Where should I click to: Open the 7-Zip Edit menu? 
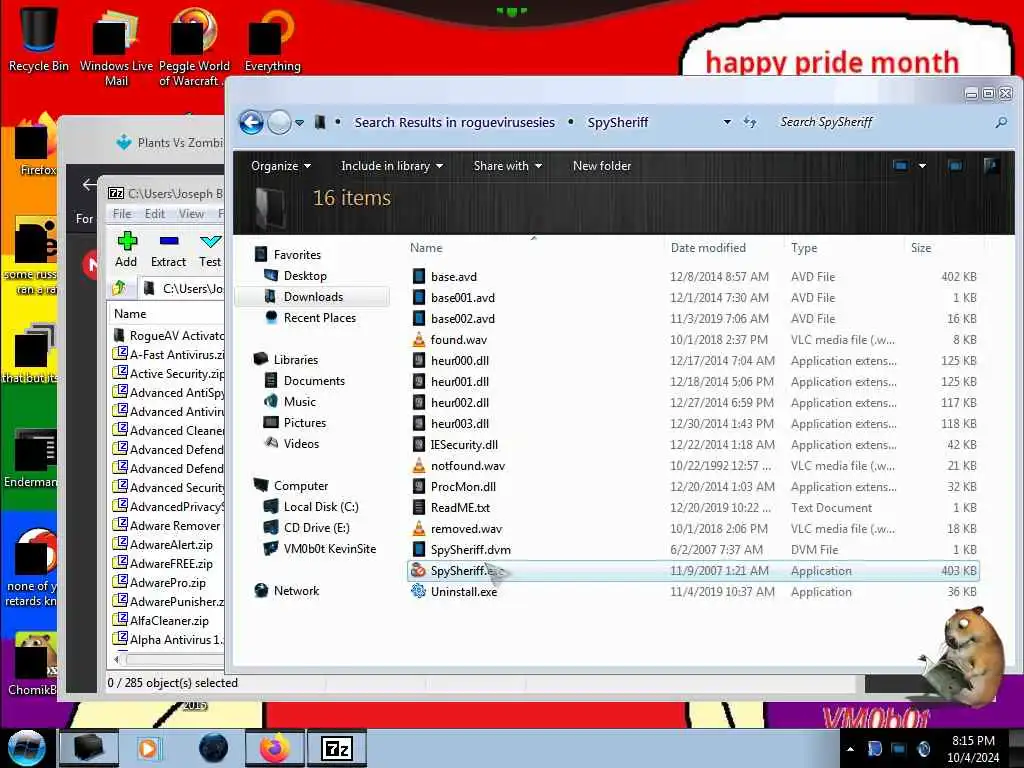click(x=154, y=214)
